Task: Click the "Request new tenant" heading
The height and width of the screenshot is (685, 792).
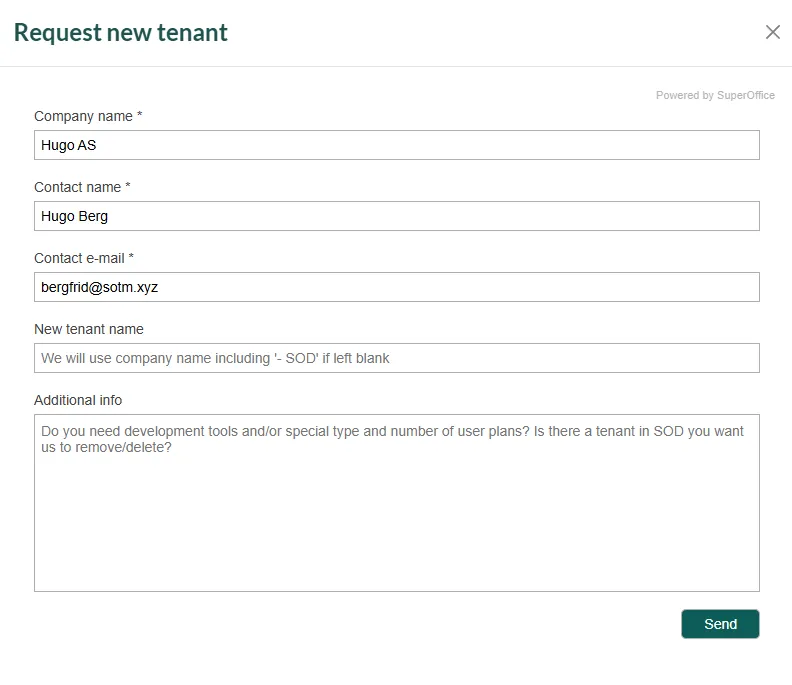Action: point(121,32)
